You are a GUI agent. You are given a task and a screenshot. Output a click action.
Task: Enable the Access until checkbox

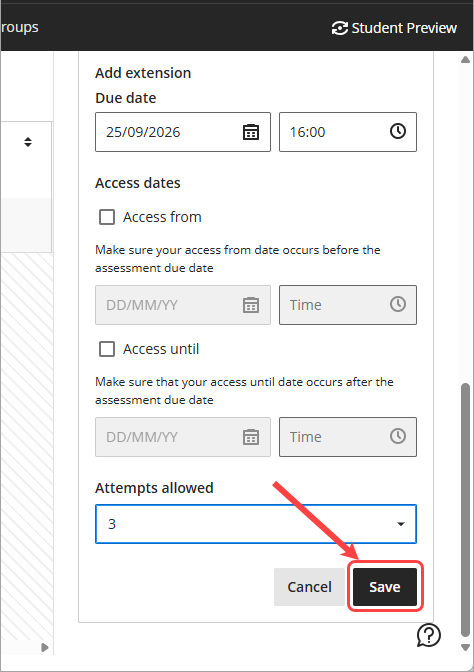click(x=107, y=349)
